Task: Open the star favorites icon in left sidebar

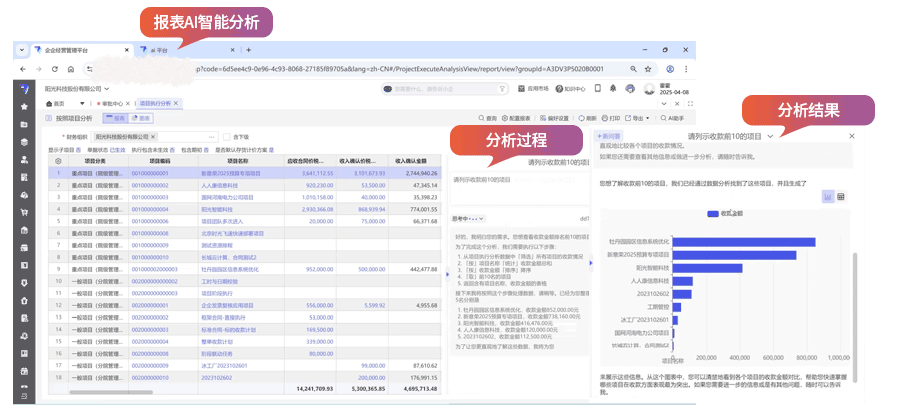Action: coord(23,105)
